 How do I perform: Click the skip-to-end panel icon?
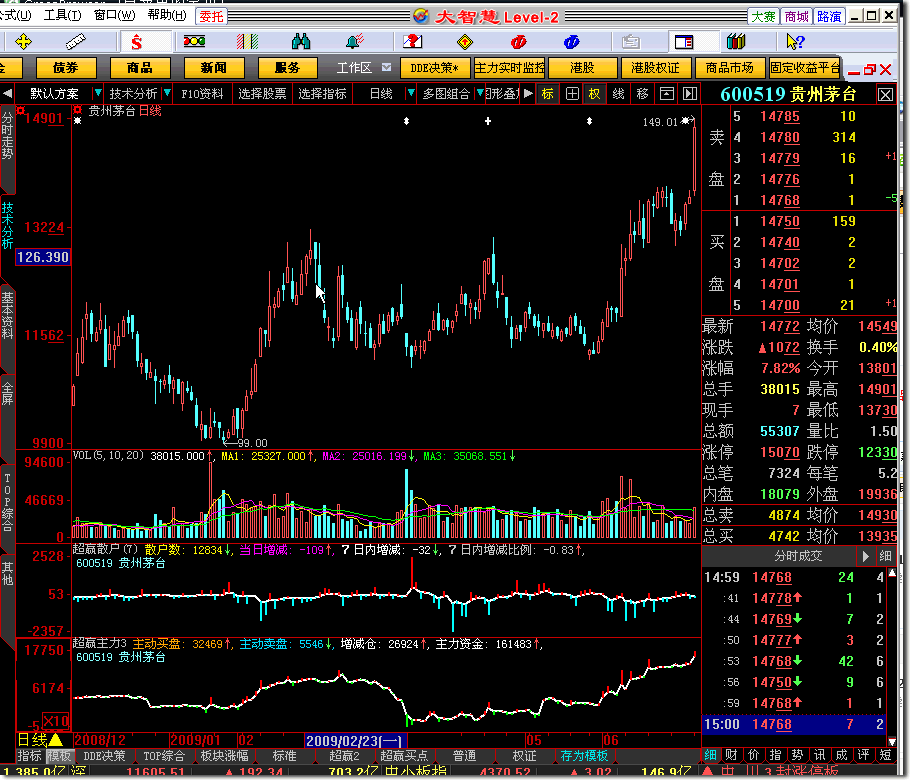coord(690,94)
